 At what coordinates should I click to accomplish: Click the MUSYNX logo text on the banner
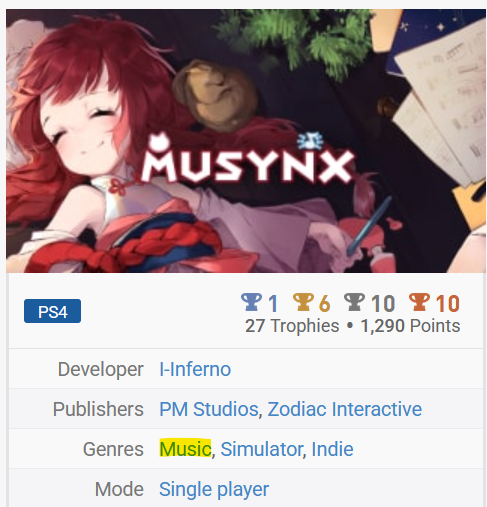click(x=247, y=161)
